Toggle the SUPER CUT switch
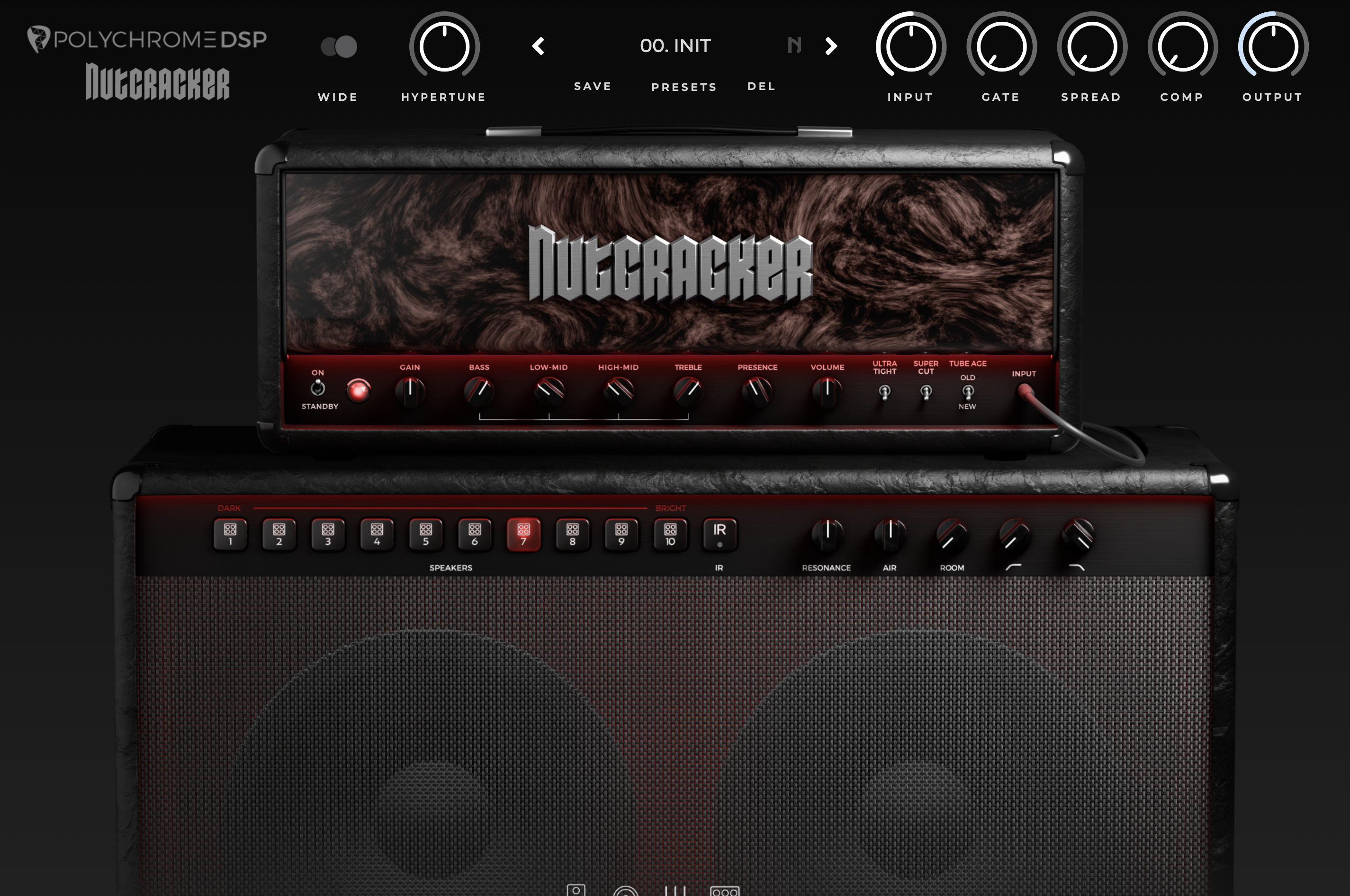This screenshot has width=1350, height=896. coord(926,392)
